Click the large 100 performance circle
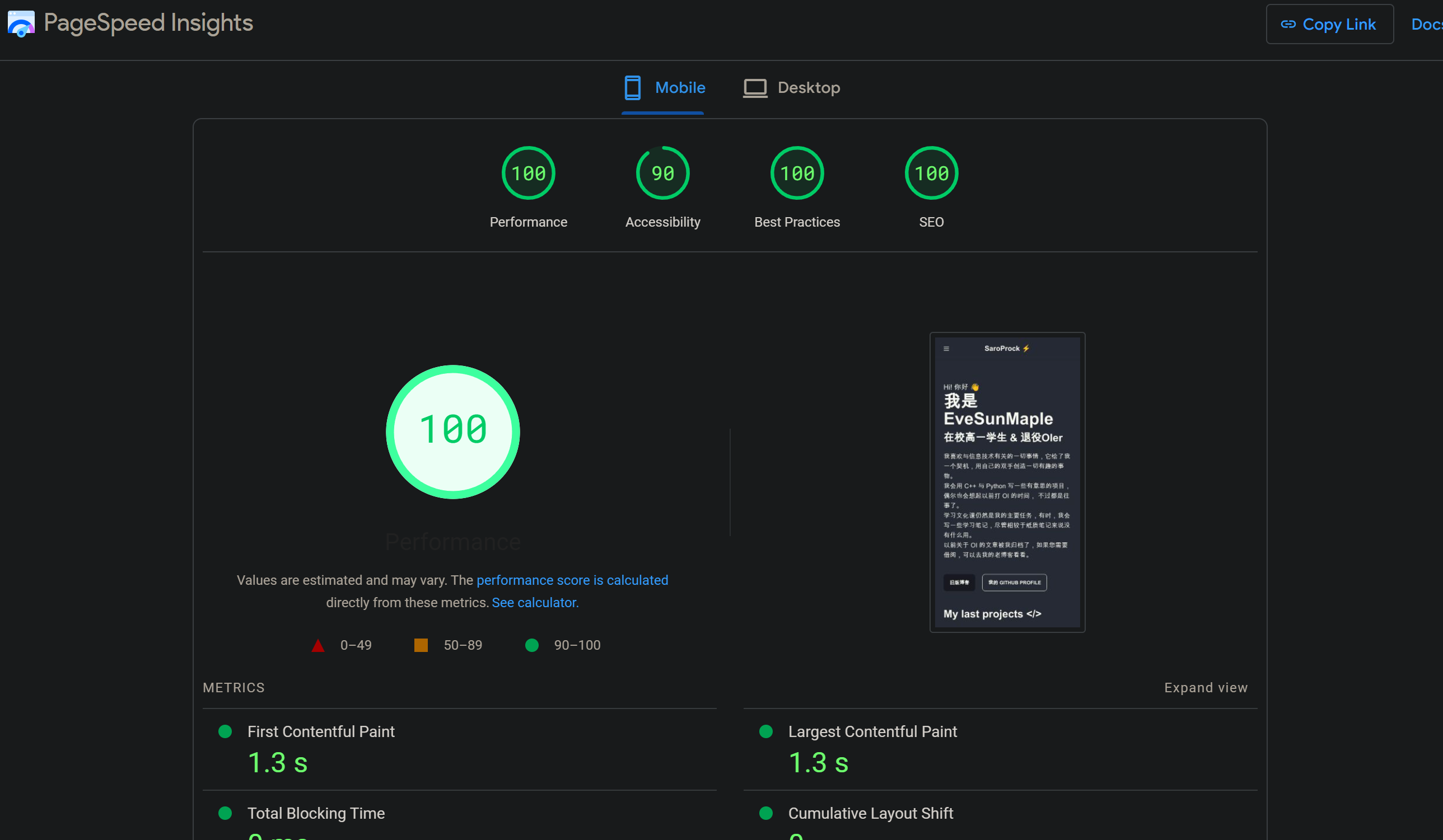The width and height of the screenshot is (1443, 840). [x=452, y=432]
